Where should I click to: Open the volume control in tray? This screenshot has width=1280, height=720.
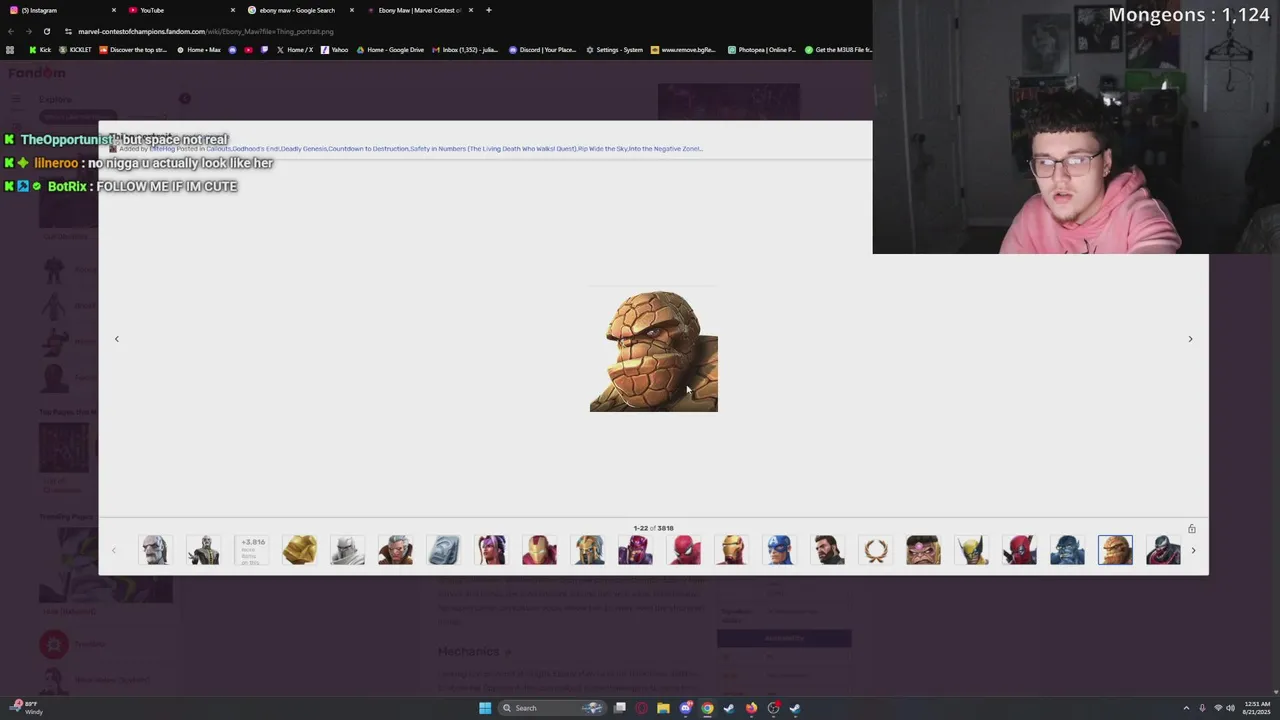[1230, 708]
